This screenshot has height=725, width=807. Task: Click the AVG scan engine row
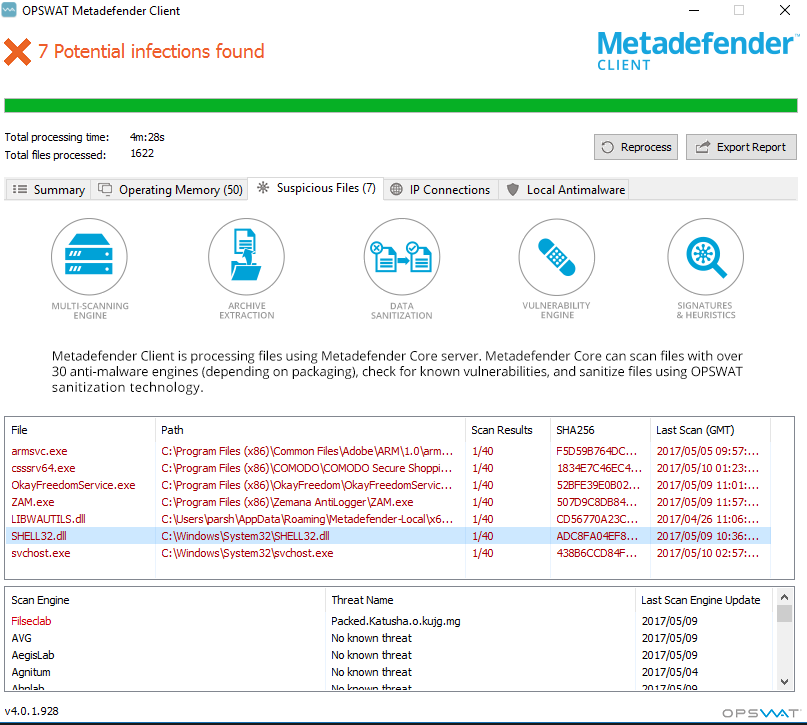[390, 638]
